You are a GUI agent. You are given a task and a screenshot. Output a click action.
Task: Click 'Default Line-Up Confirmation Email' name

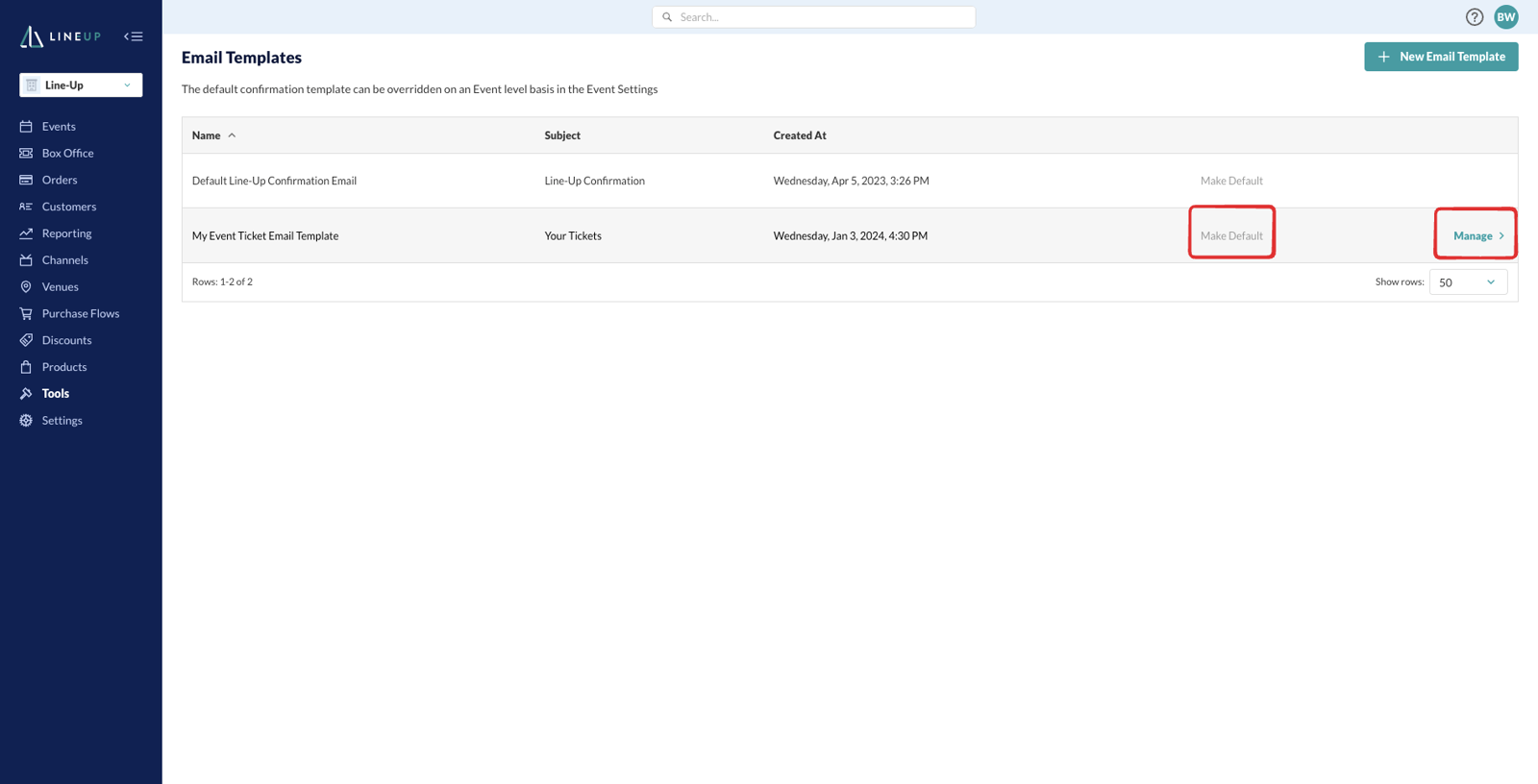click(x=274, y=181)
